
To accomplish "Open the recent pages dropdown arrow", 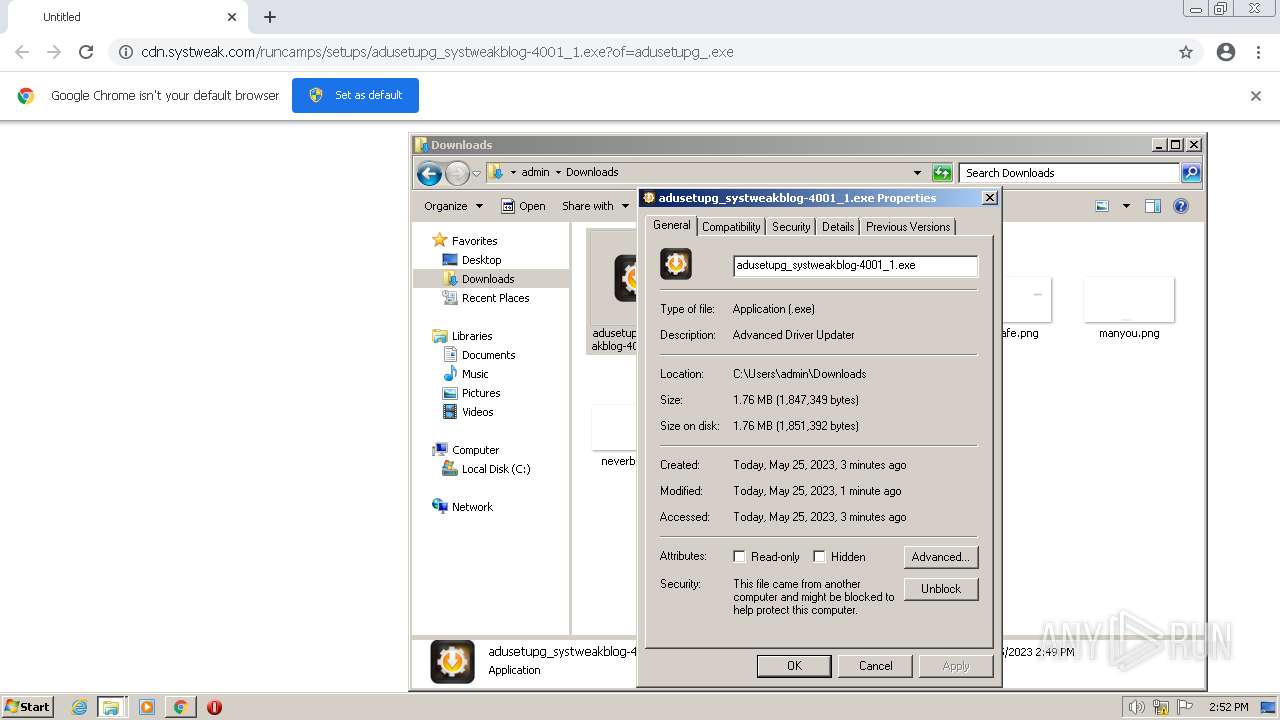I will click(x=476, y=173).
